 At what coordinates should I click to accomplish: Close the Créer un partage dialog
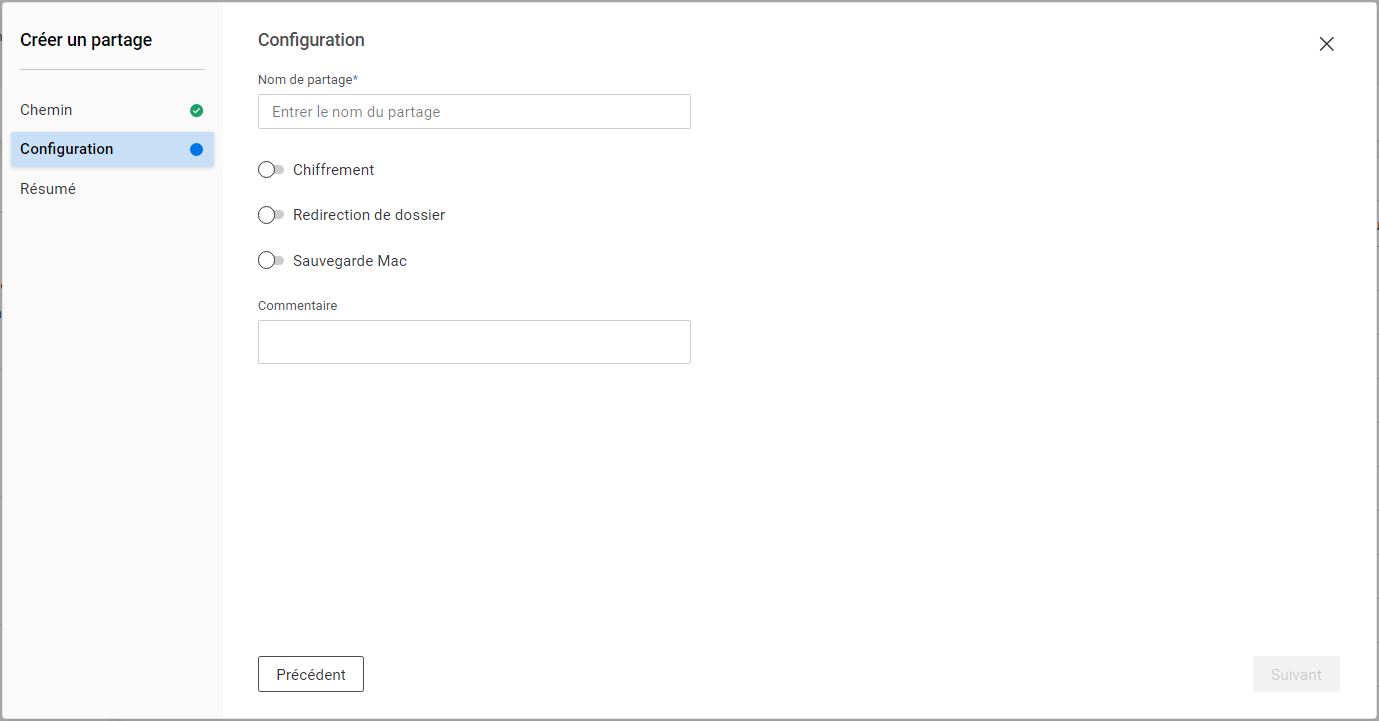point(1326,44)
